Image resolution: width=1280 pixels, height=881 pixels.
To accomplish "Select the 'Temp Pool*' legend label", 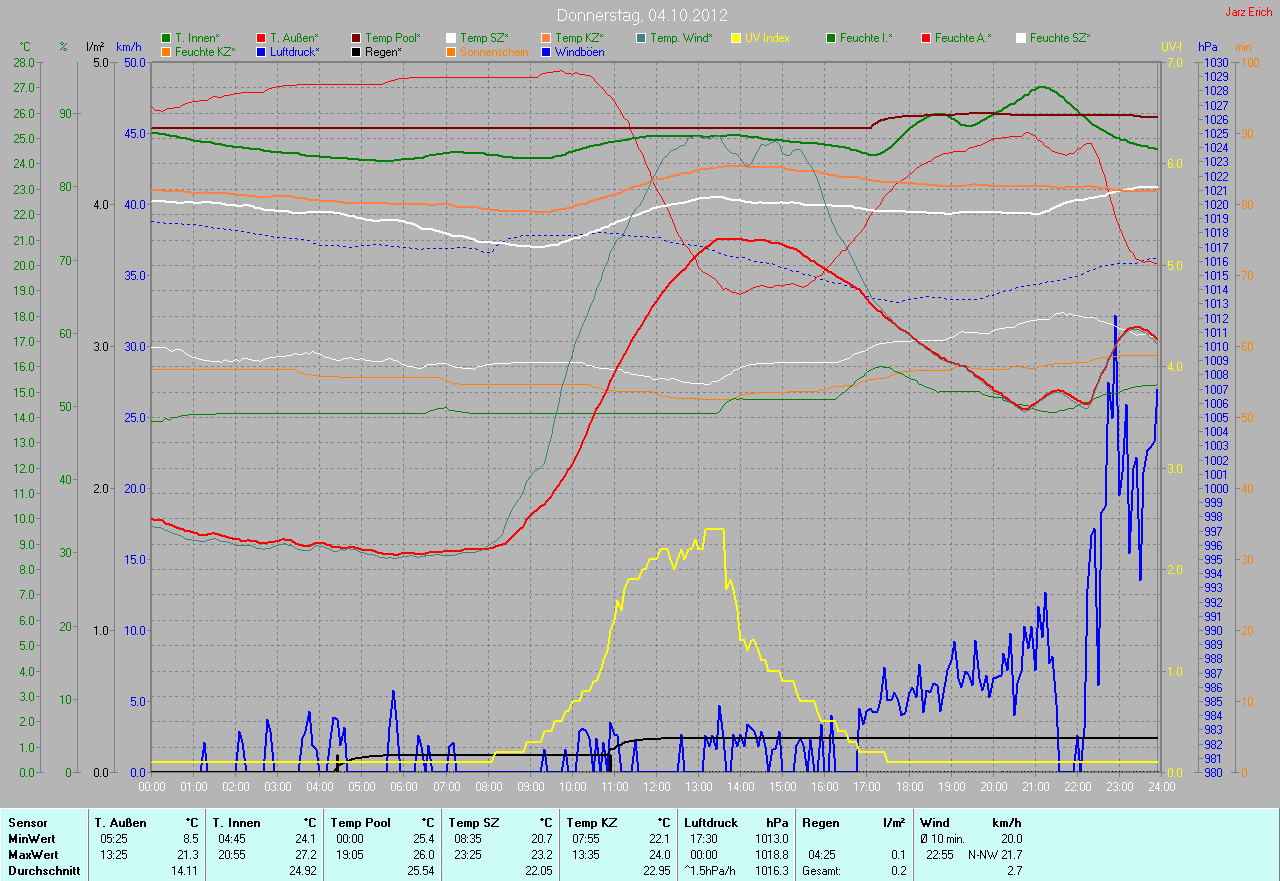I will click(x=393, y=38).
